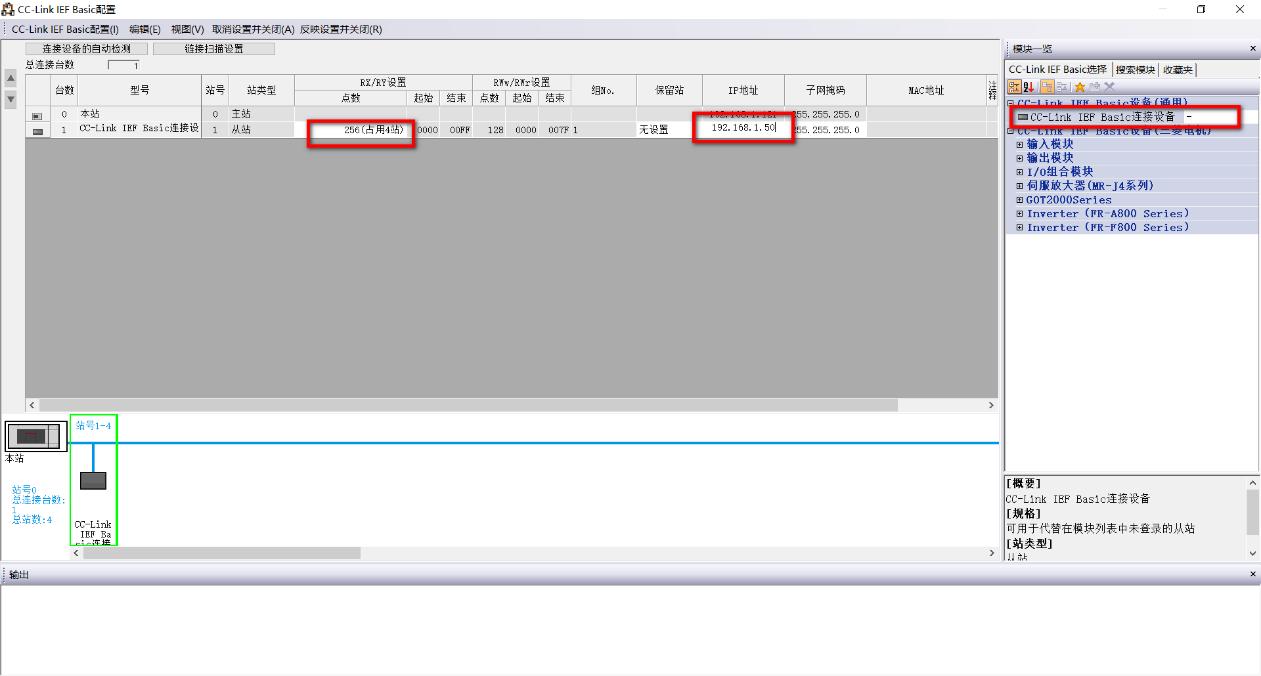Click the table scroll-right arrow
The height and width of the screenshot is (676, 1261).
[x=991, y=405]
